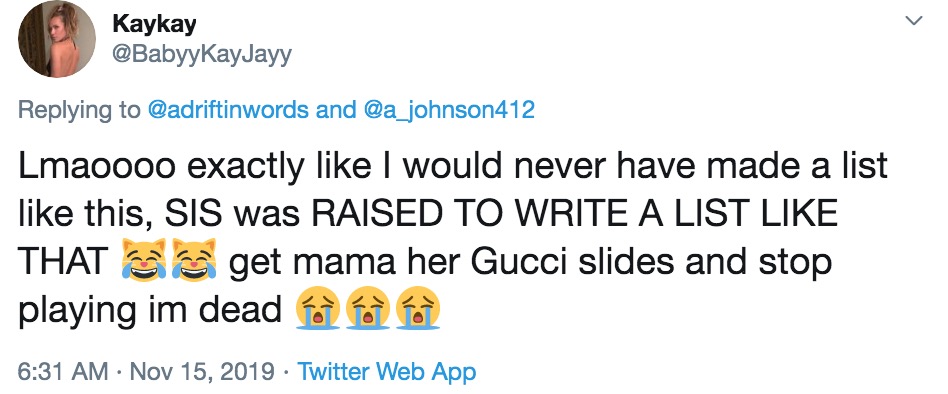948x394 pixels.
Task: Click the gray Replying to label
Action: point(79,111)
